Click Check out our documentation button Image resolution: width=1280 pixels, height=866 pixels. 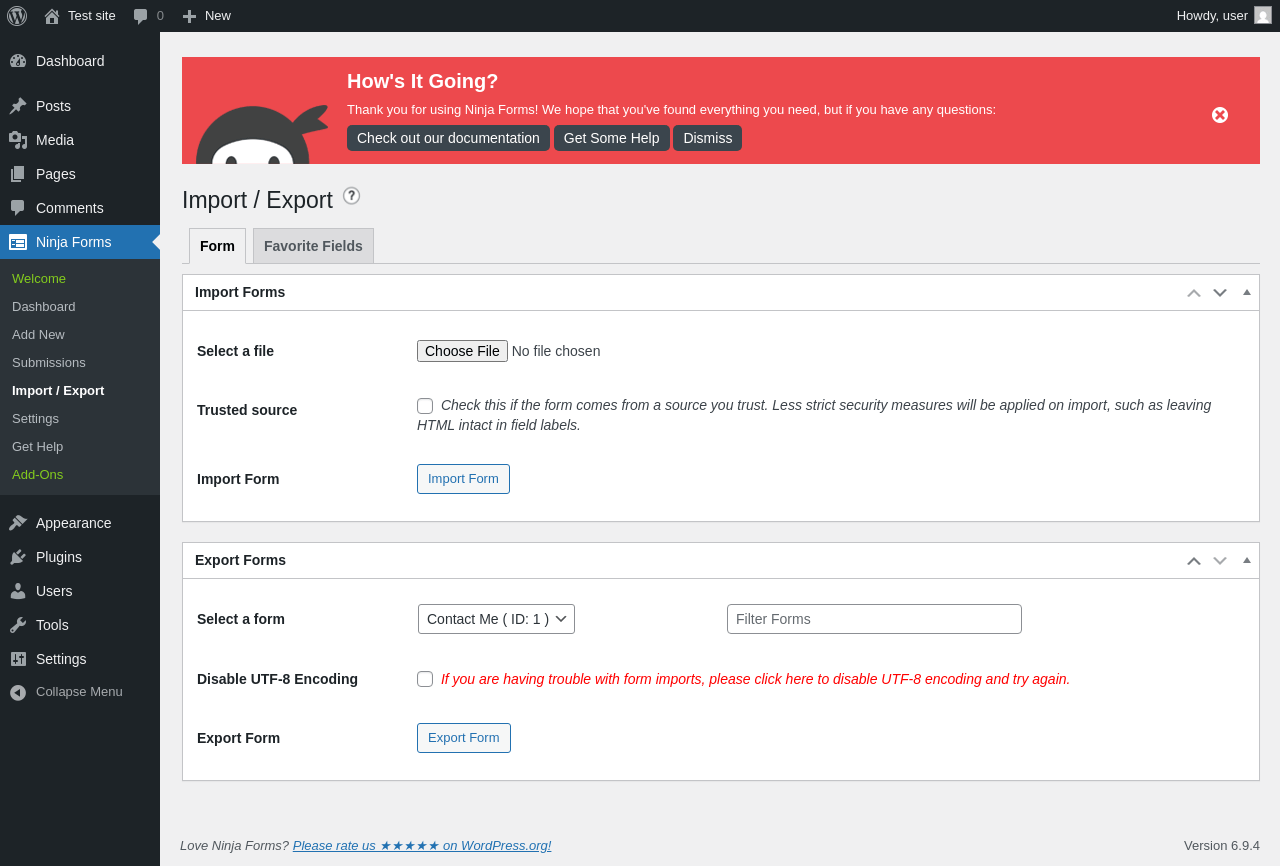448,138
